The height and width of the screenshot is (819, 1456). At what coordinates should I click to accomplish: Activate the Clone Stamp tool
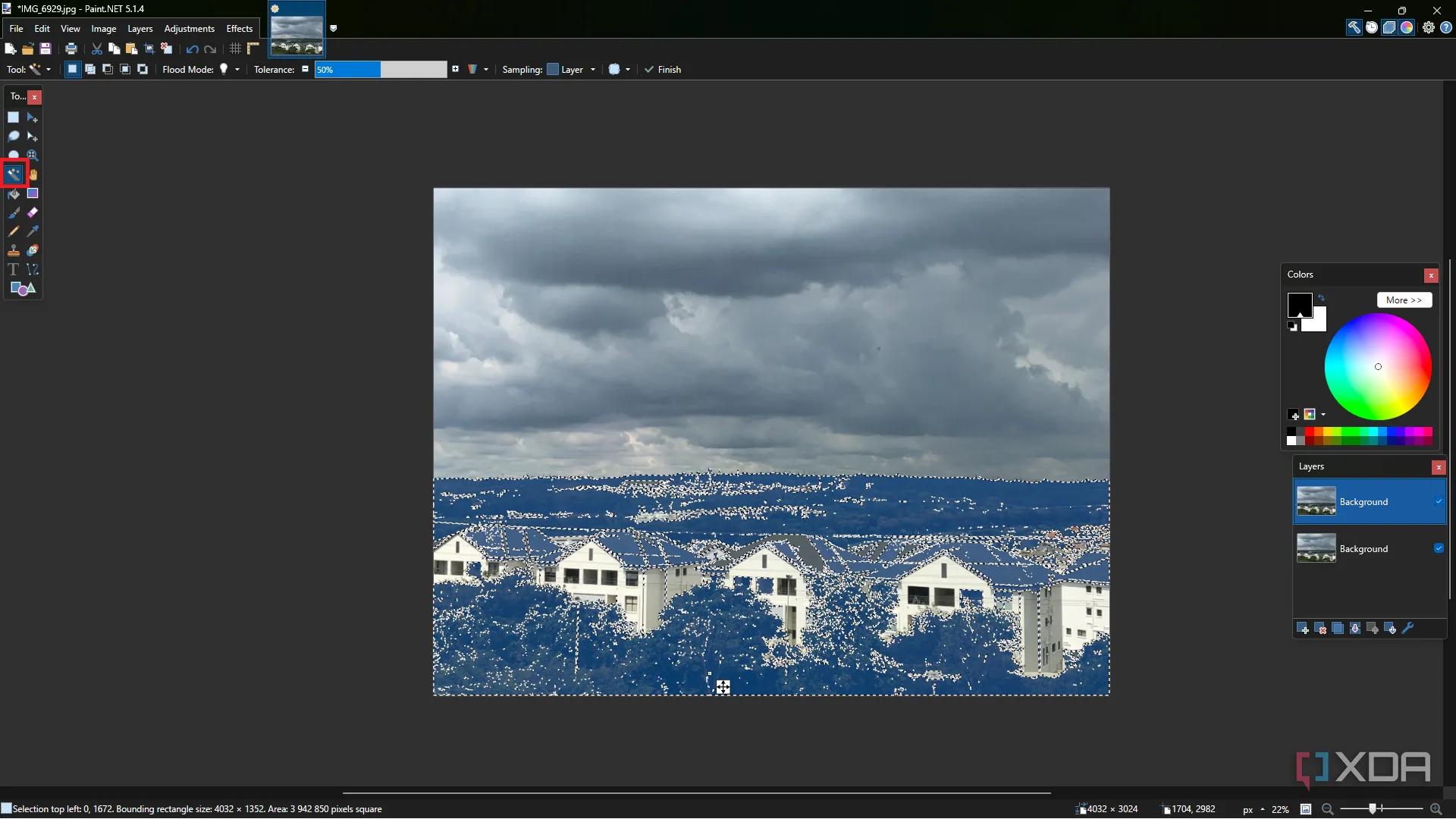coord(14,251)
